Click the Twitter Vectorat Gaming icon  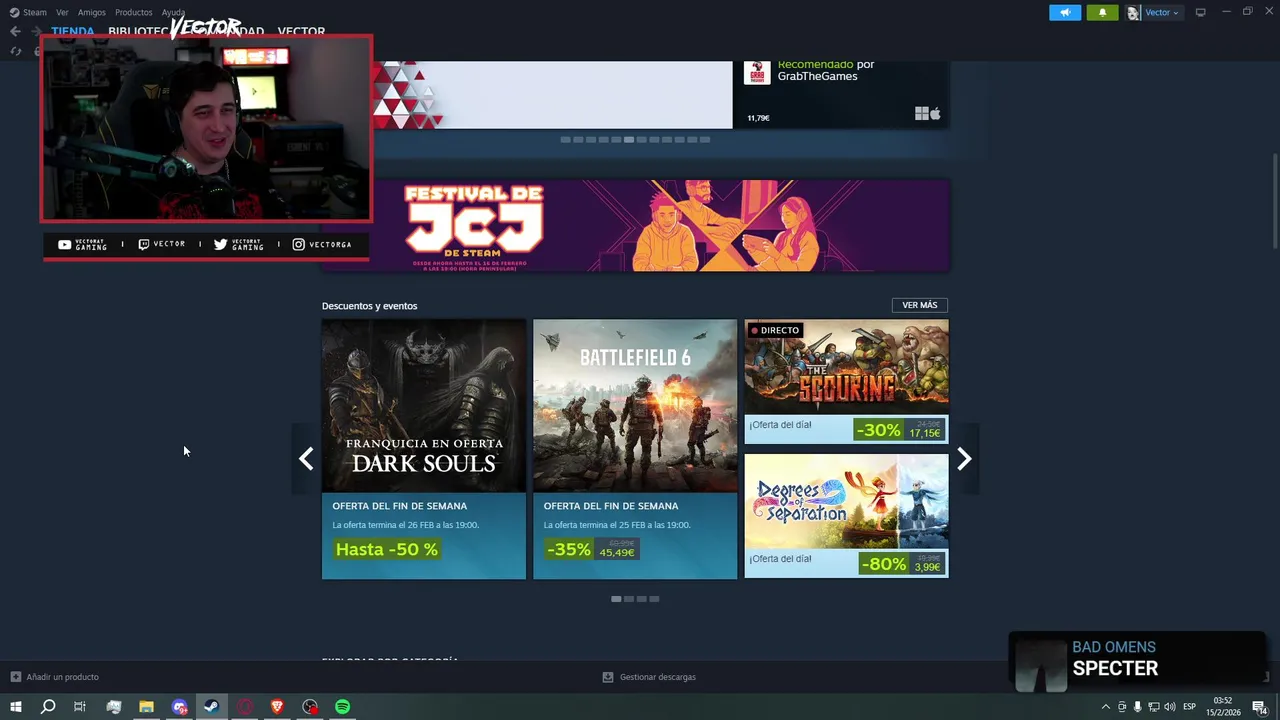[x=220, y=244]
